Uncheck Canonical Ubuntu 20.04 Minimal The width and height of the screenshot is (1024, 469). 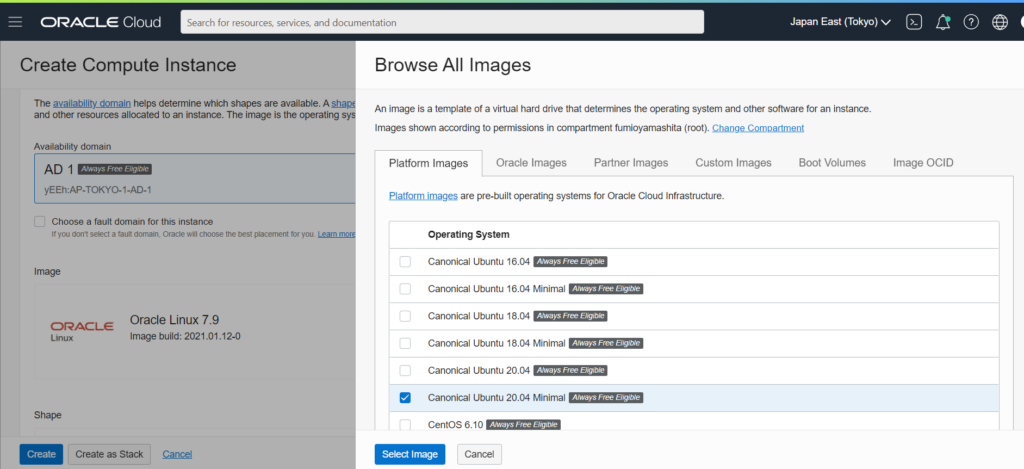405,397
